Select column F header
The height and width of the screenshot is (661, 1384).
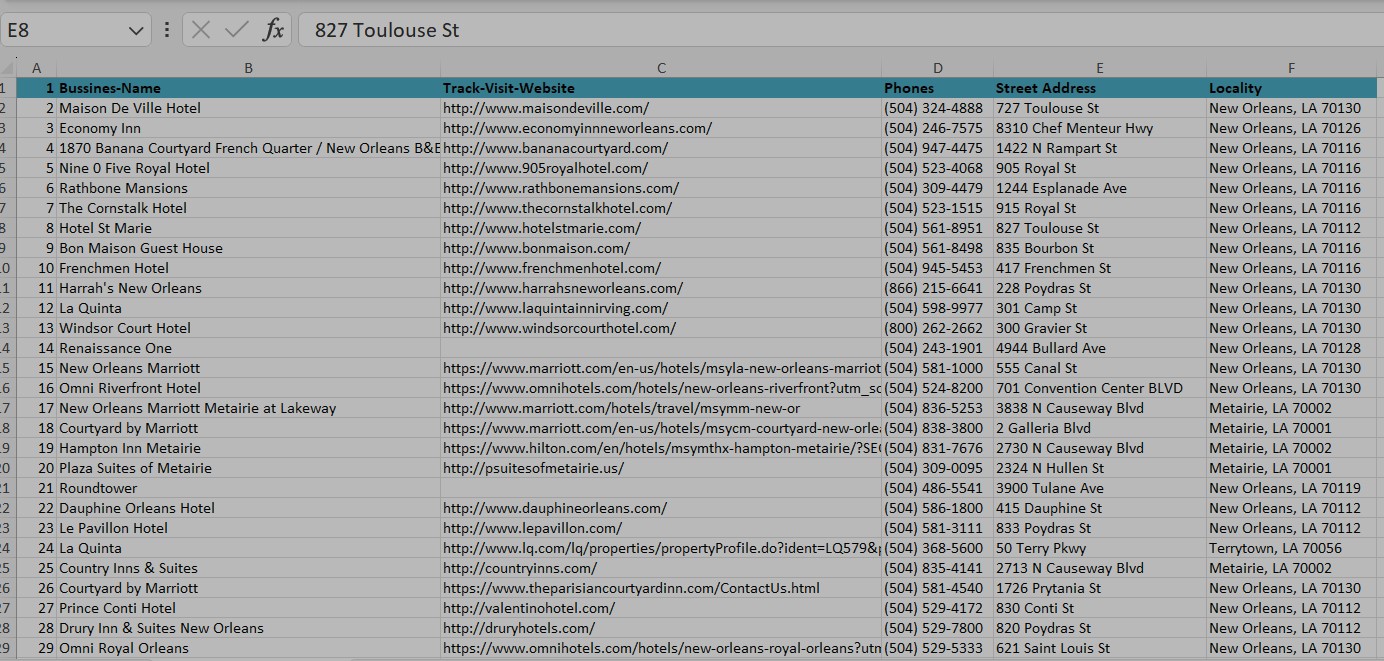[x=1292, y=68]
